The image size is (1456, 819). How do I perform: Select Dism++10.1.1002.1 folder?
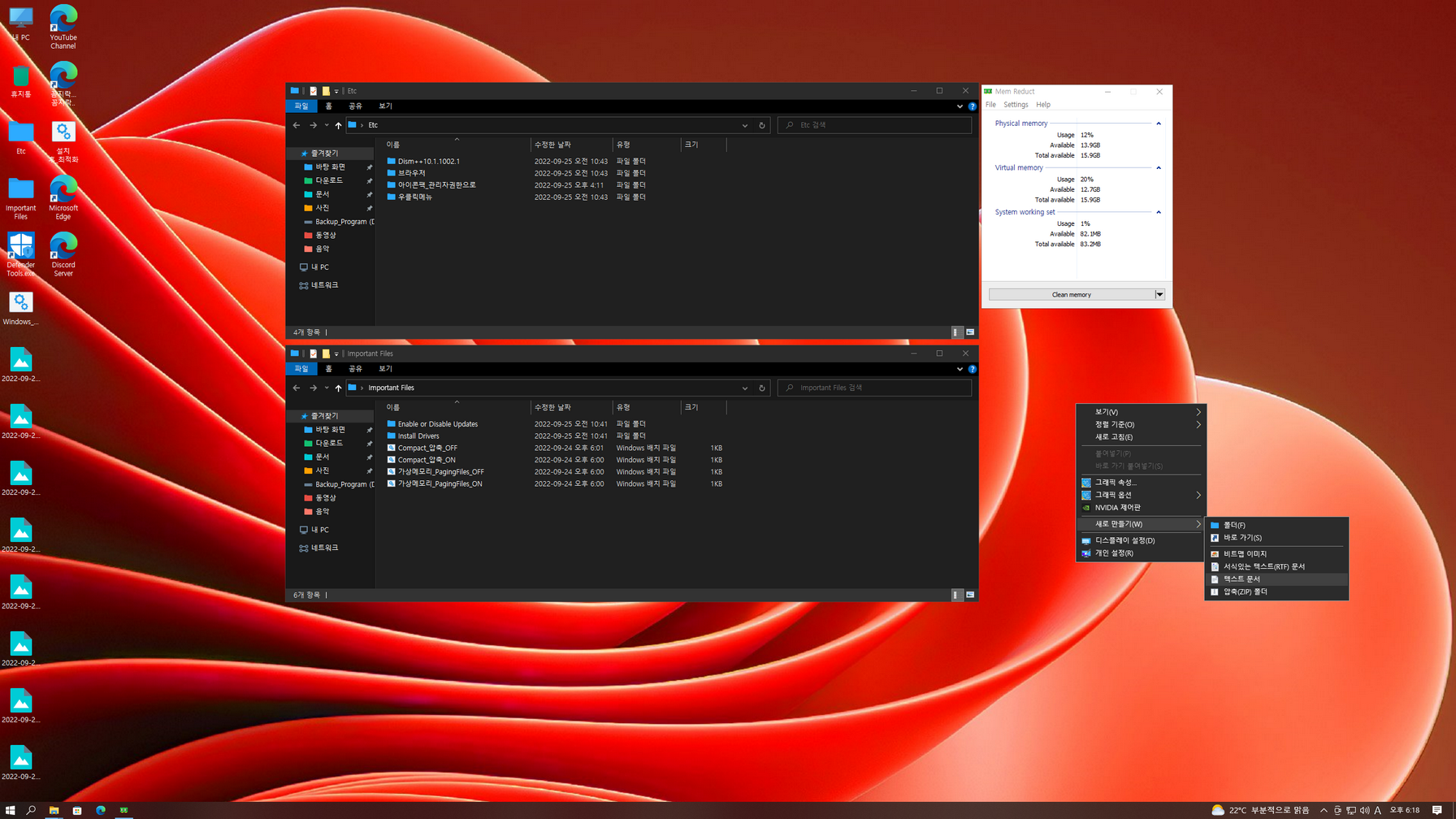tap(428, 161)
